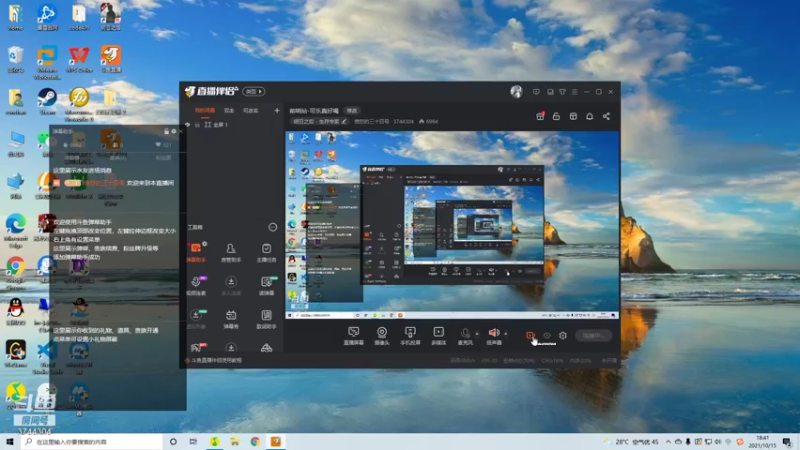Open danmu assistant overlay settings gear
This screenshot has width=800, height=450.
[x=173, y=131]
